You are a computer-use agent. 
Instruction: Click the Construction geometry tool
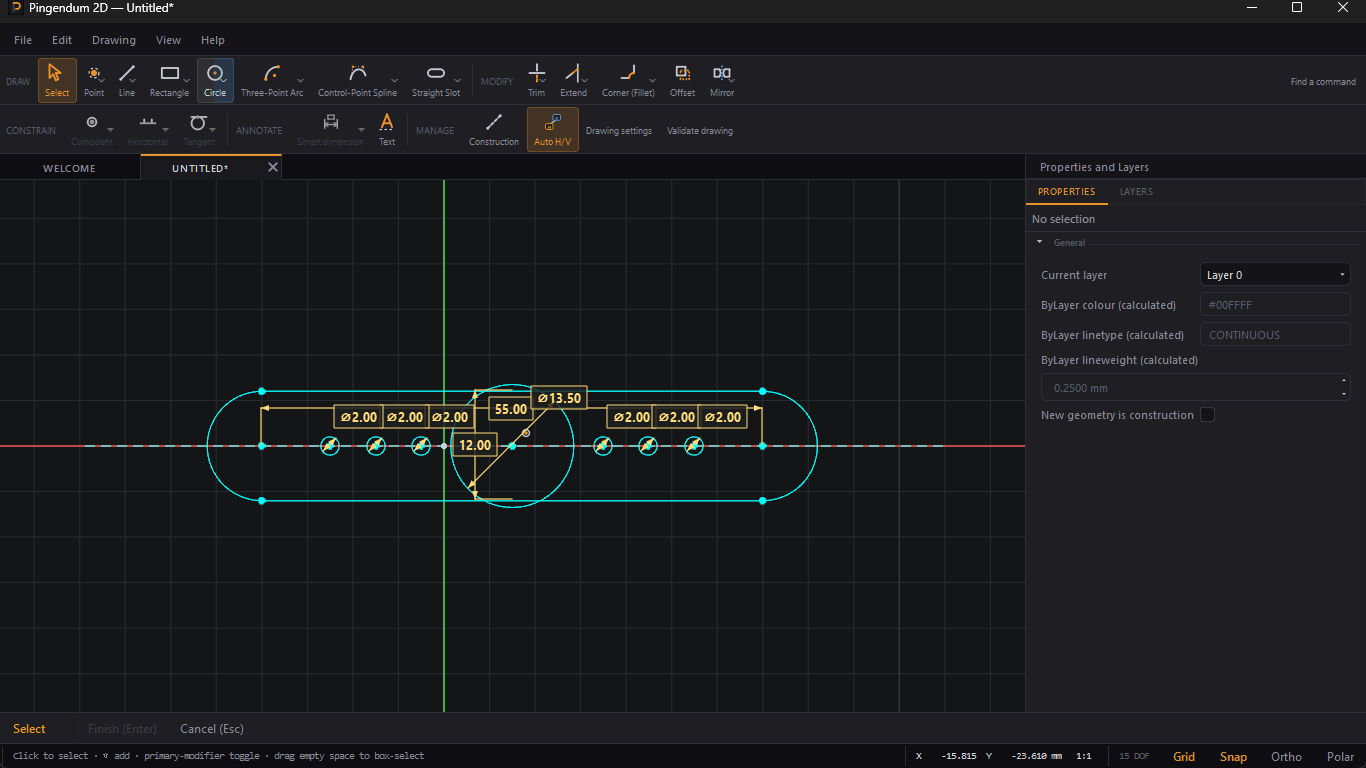(494, 128)
